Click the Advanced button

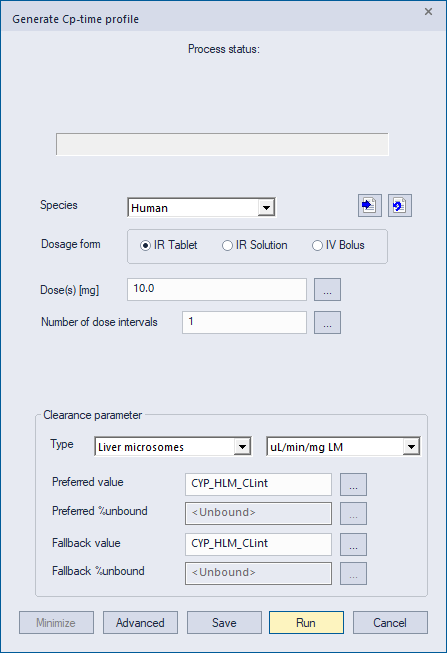[140, 623]
